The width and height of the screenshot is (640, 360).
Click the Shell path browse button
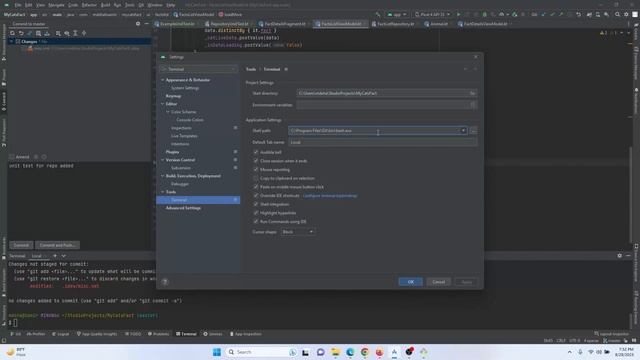[x=473, y=131]
